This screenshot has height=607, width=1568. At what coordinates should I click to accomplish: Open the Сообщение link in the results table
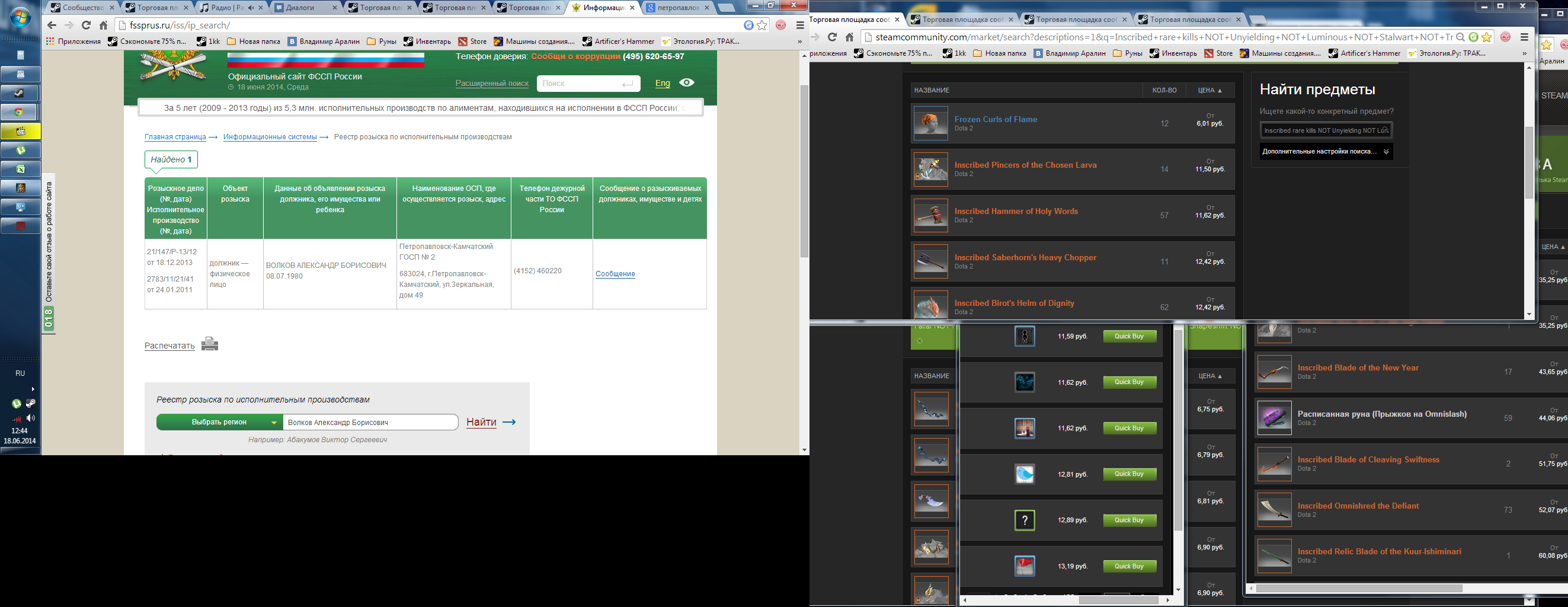coord(615,274)
